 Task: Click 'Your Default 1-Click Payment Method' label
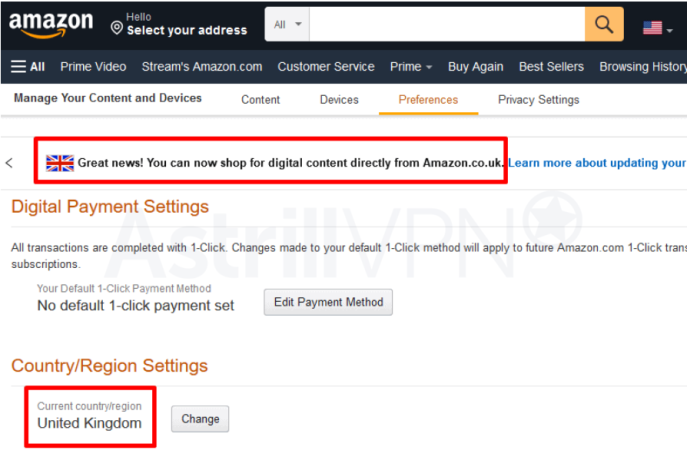tap(124, 288)
